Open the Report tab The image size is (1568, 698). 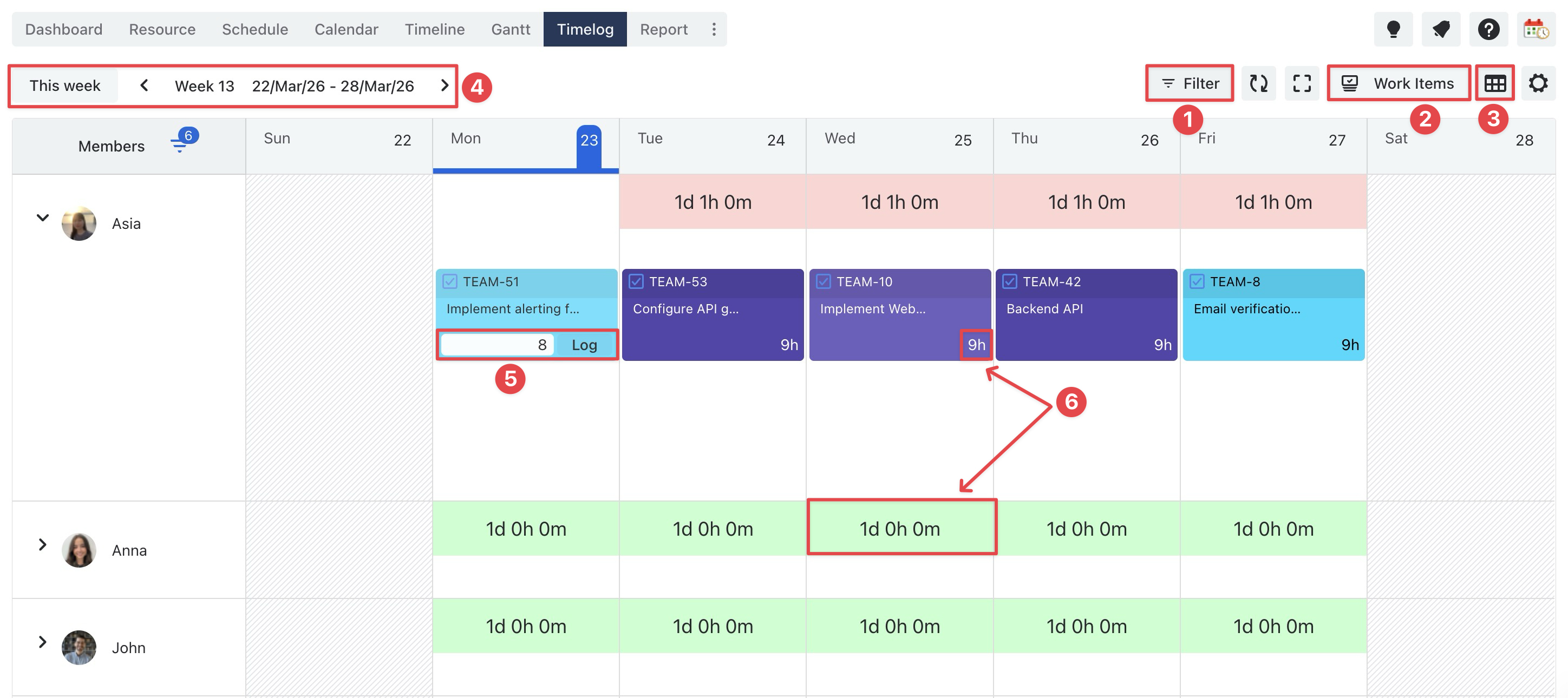(663, 29)
